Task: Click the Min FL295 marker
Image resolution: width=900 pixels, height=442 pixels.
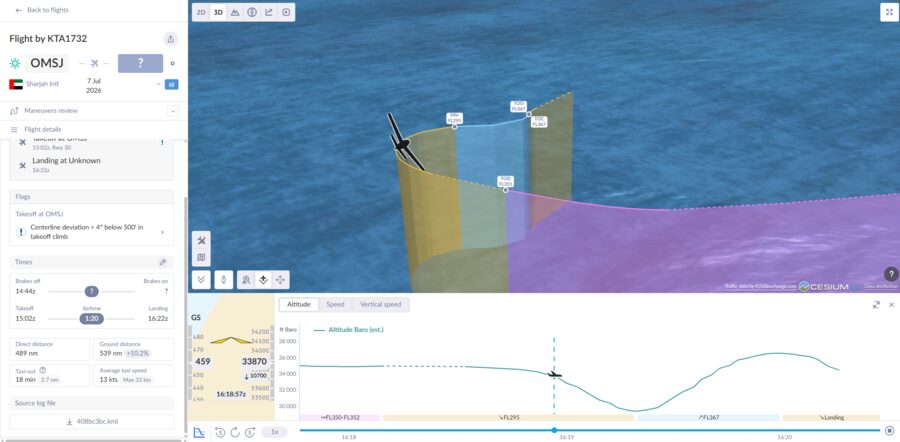Action: point(455,119)
